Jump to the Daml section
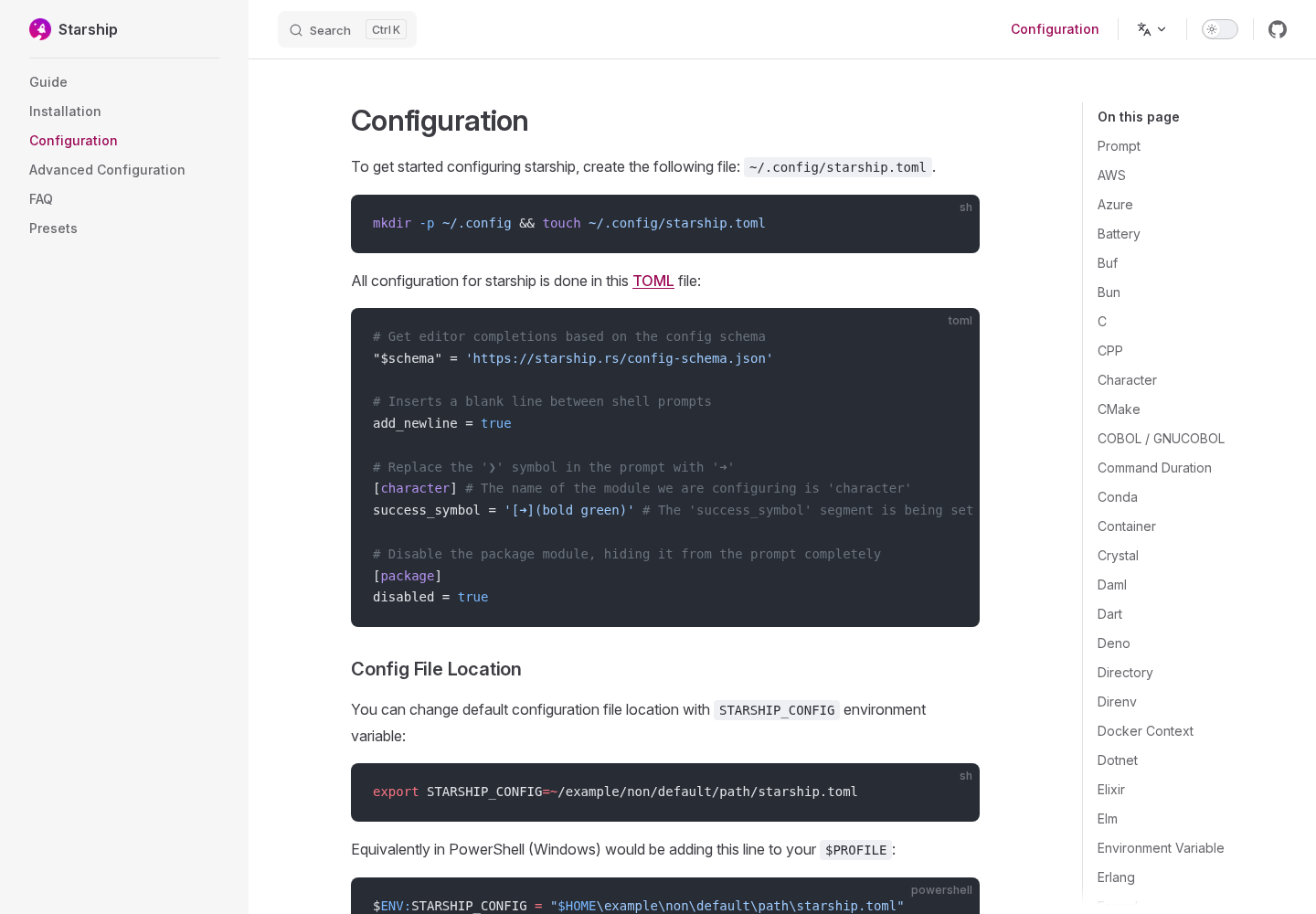 [1112, 585]
